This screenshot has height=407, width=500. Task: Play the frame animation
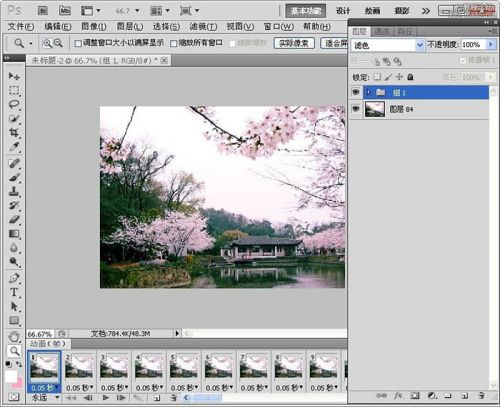click(106, 397)
